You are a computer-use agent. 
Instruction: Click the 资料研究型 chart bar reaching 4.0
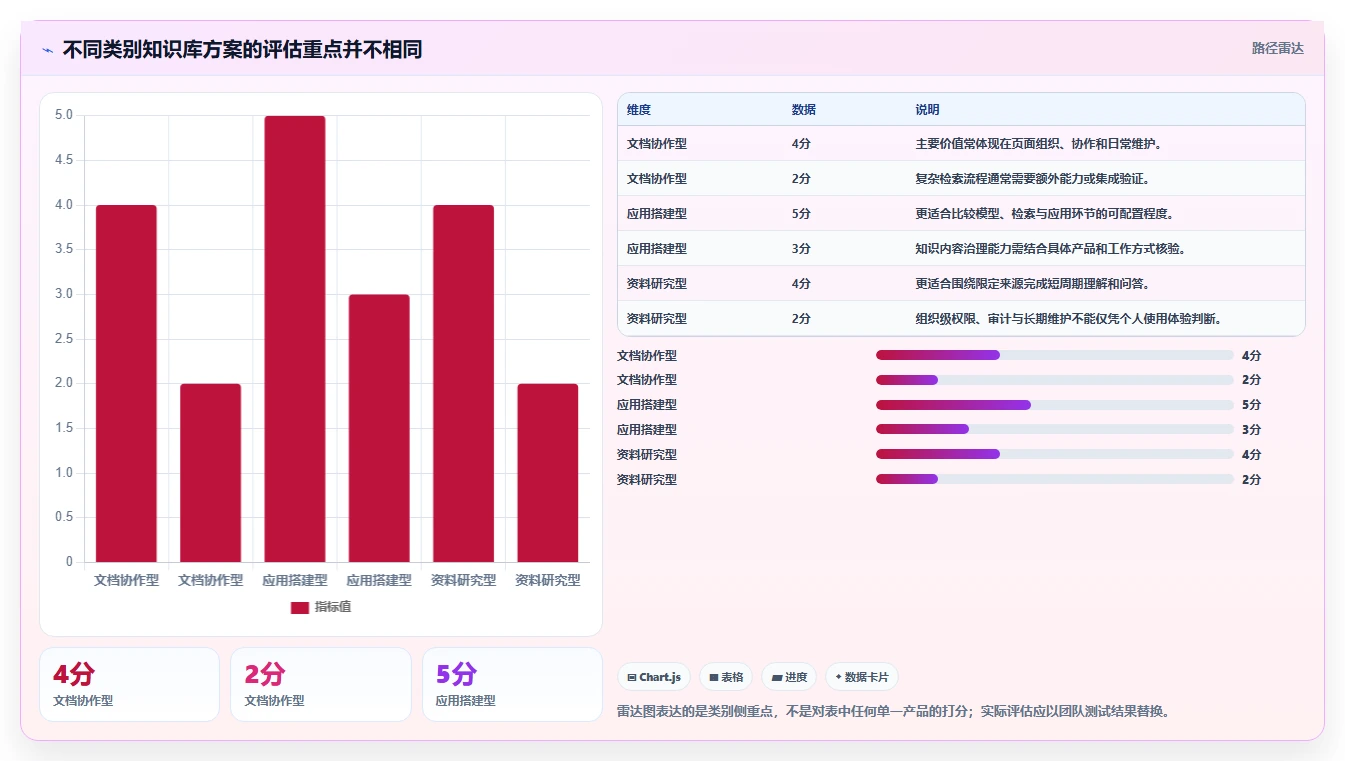[x=464, y=384]
